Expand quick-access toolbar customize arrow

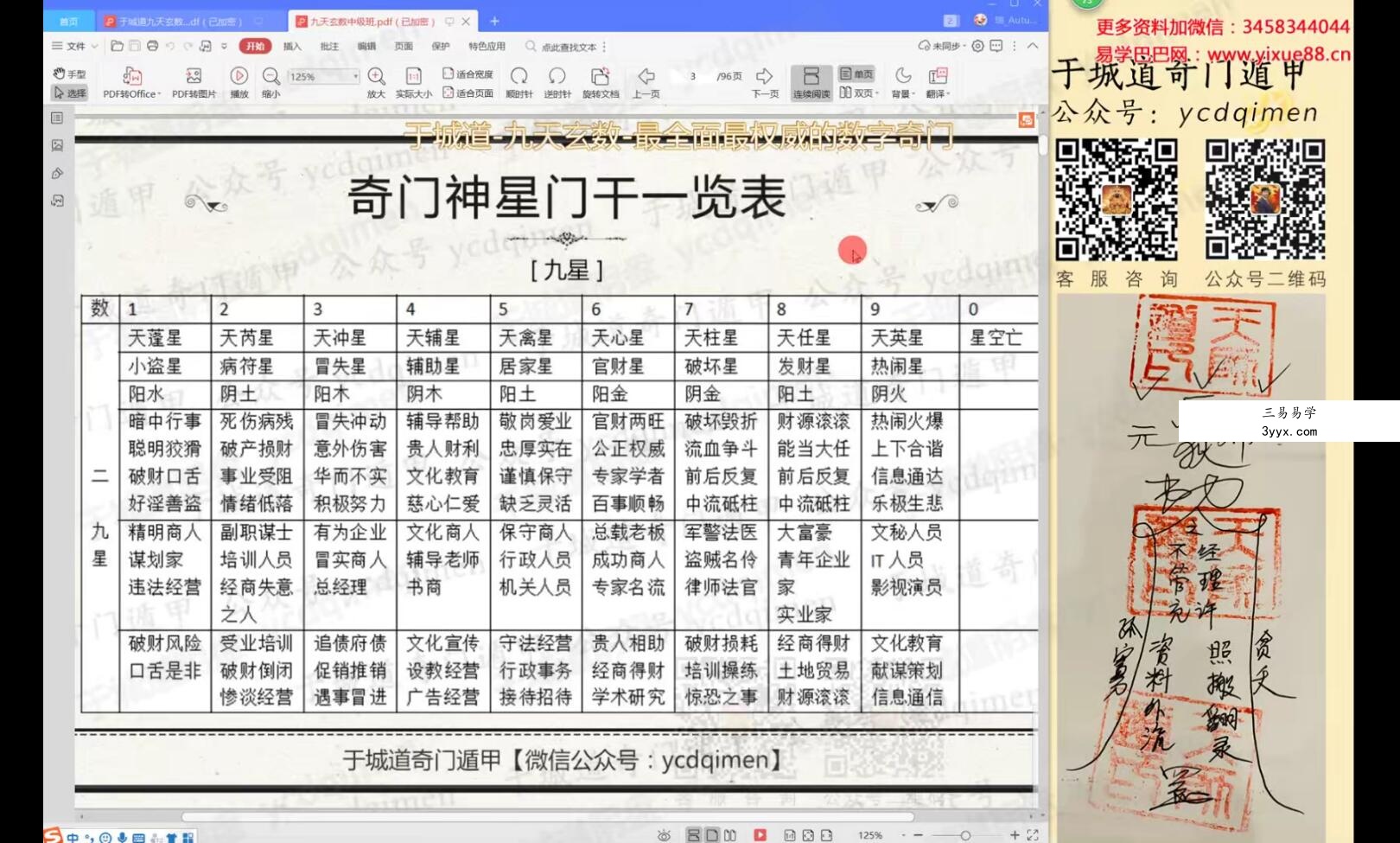tap(224, 46)
